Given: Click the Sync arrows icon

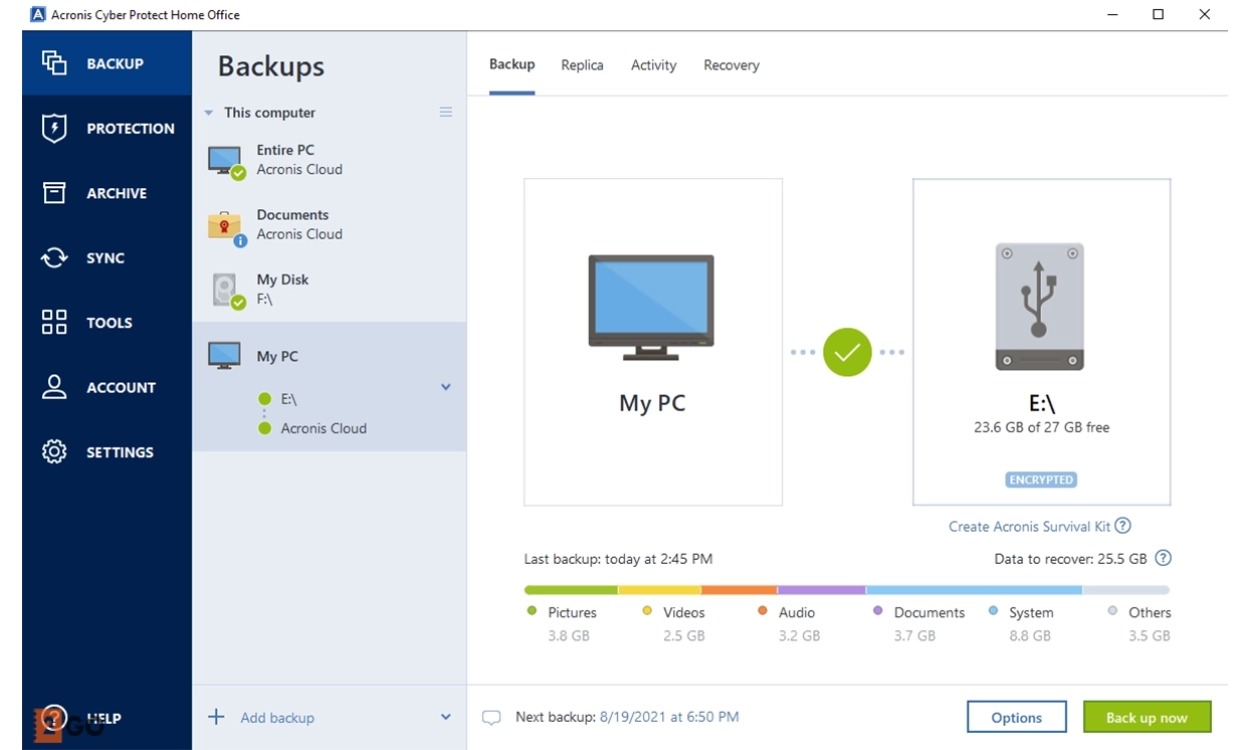Looking at the screenshot, I should [x=54, y=258].
